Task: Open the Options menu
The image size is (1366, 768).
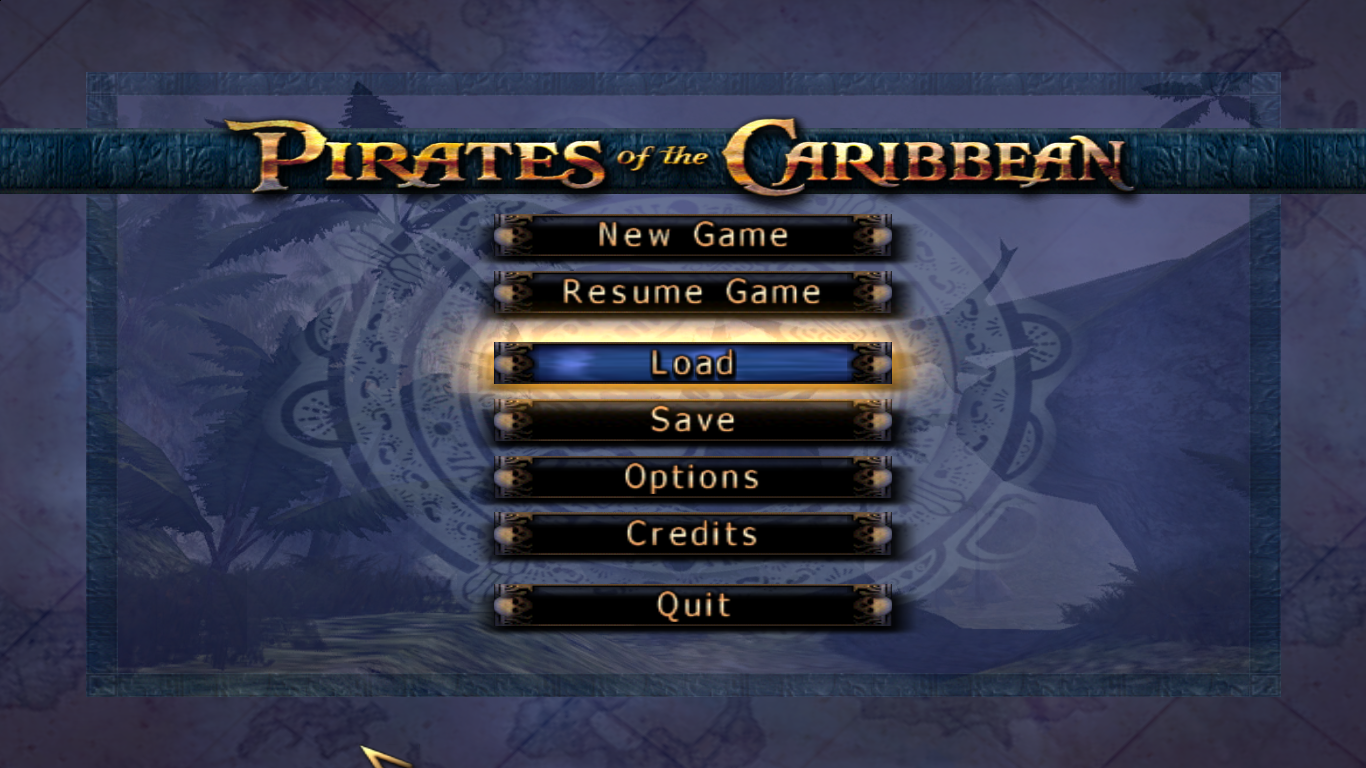Action: [692, 477]
